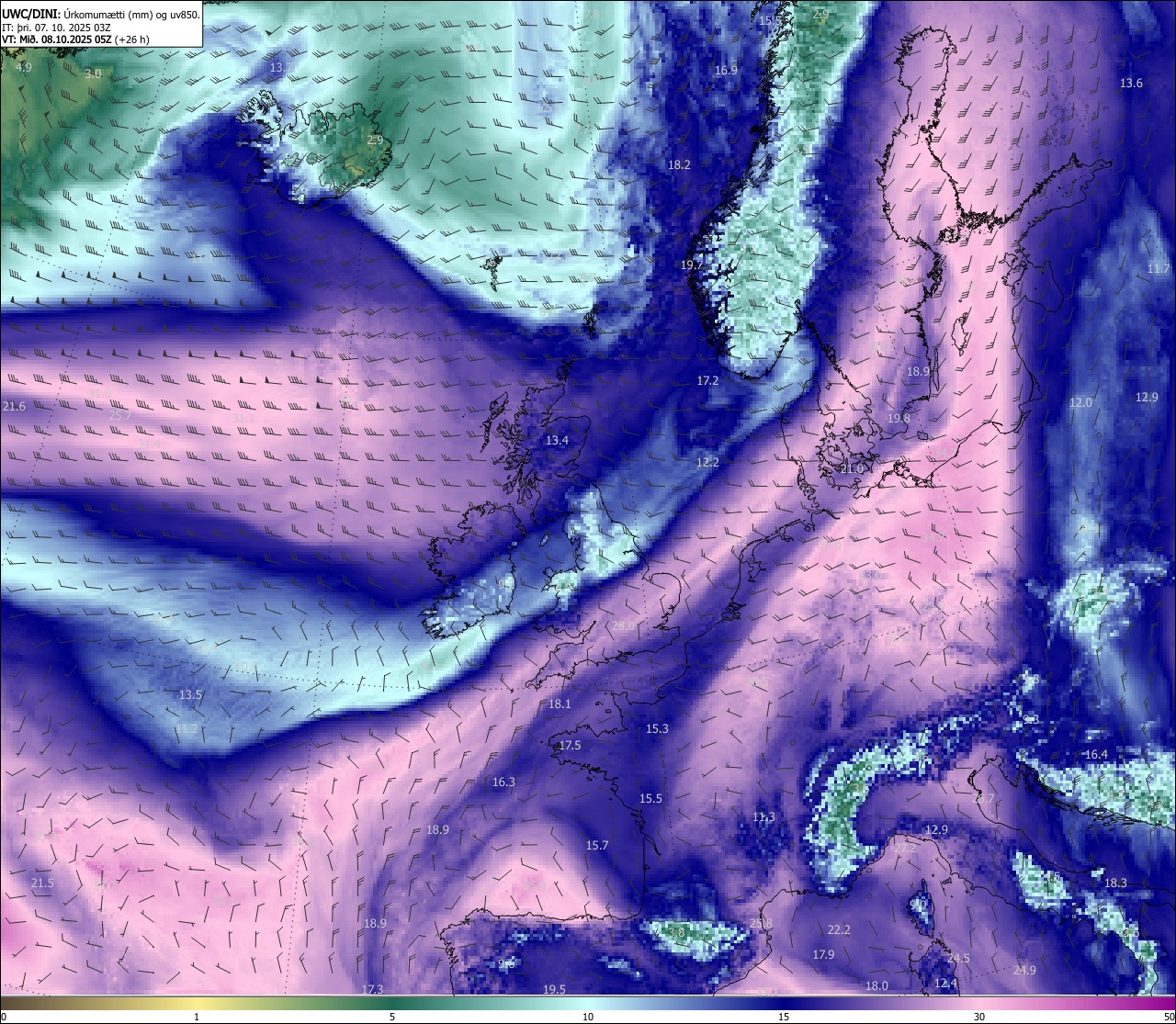Click the '21.5' value on the map
This screenshot has width=1176, height=1024.
pos(42,883)
